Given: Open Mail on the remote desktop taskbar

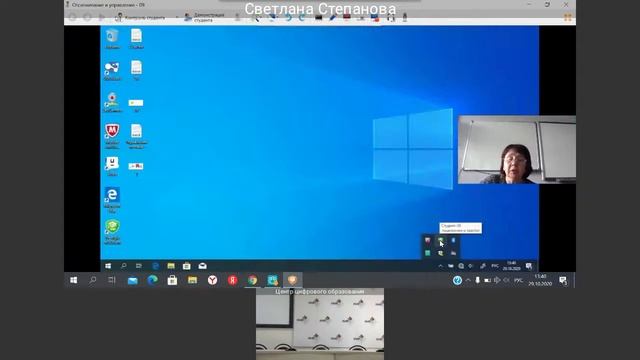Looking at the screenshot, I should pyautogui.click(x=202, y=266).
